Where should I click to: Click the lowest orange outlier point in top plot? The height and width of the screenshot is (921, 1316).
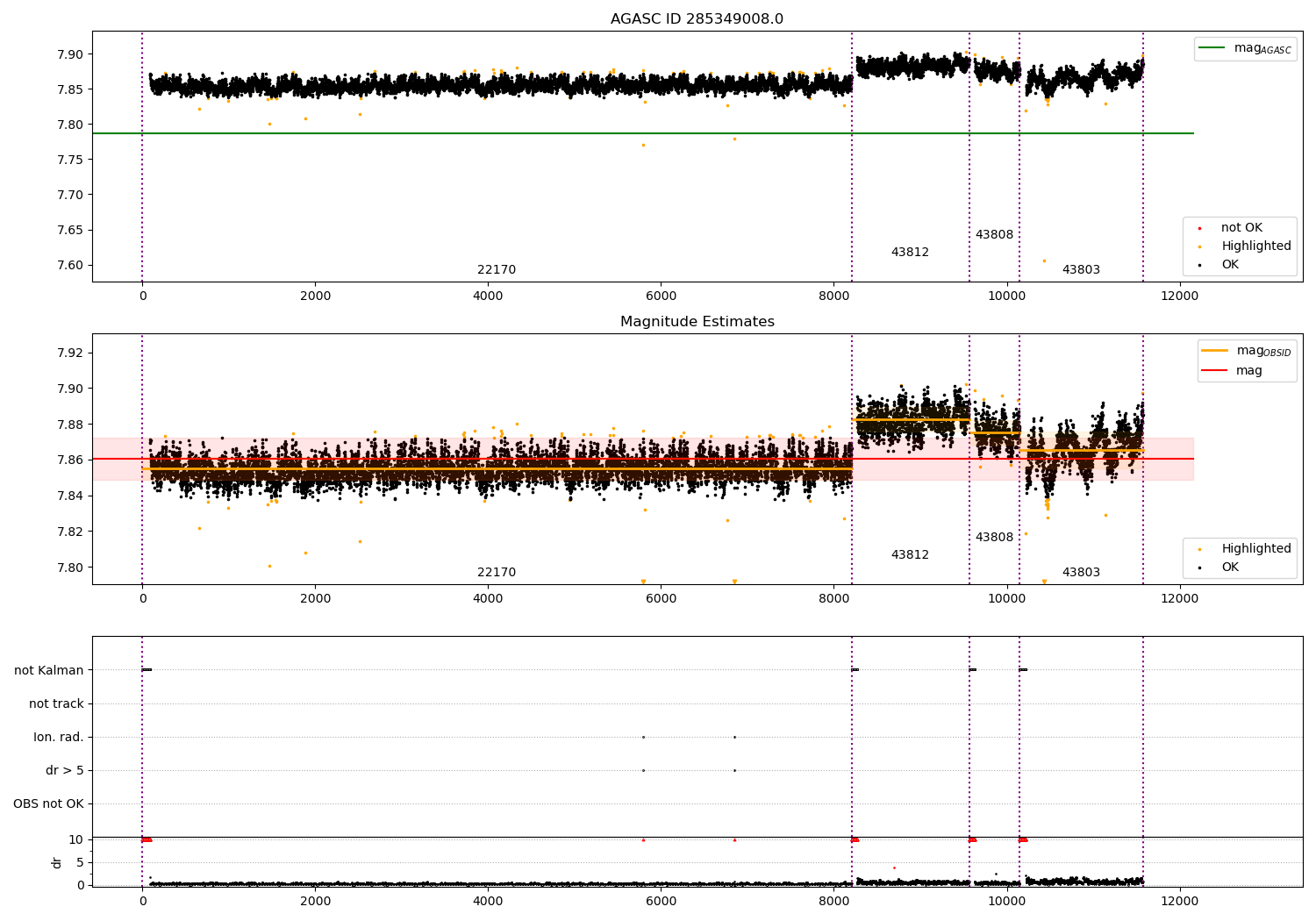tap(1043, 261)
